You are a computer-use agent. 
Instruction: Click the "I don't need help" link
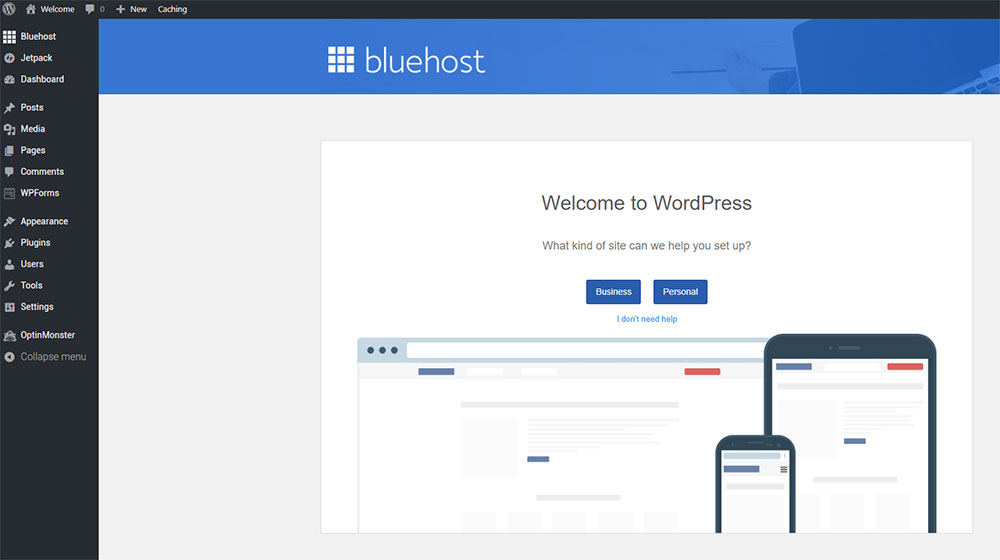[647, 319]
